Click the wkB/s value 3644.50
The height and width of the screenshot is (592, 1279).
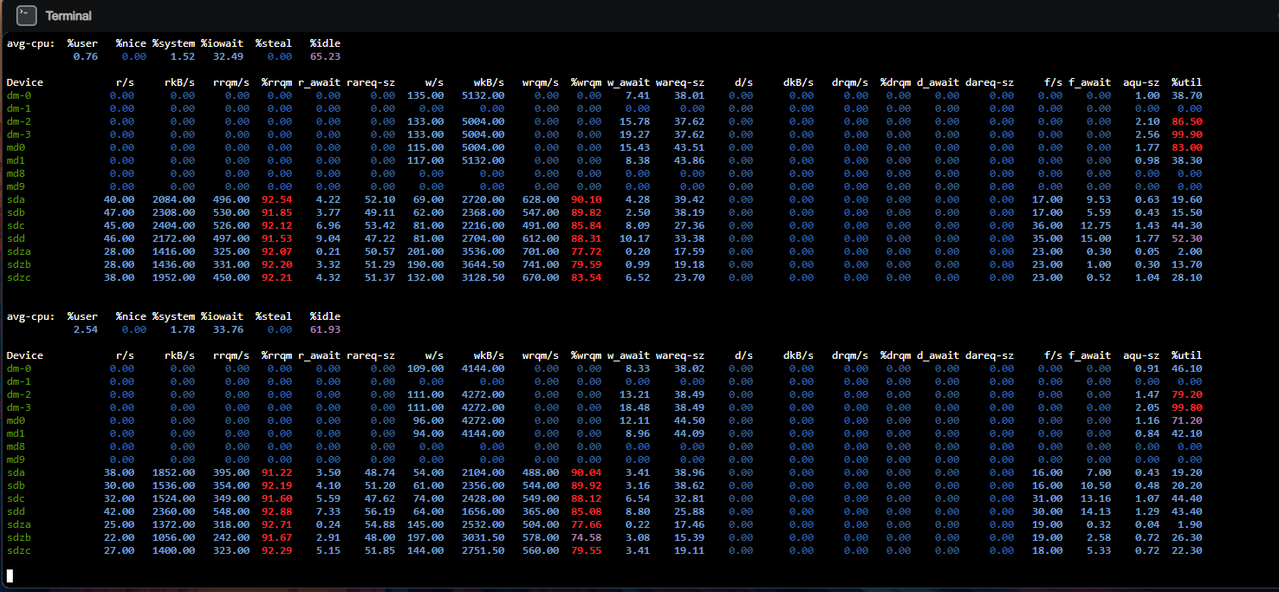(484, 265)
